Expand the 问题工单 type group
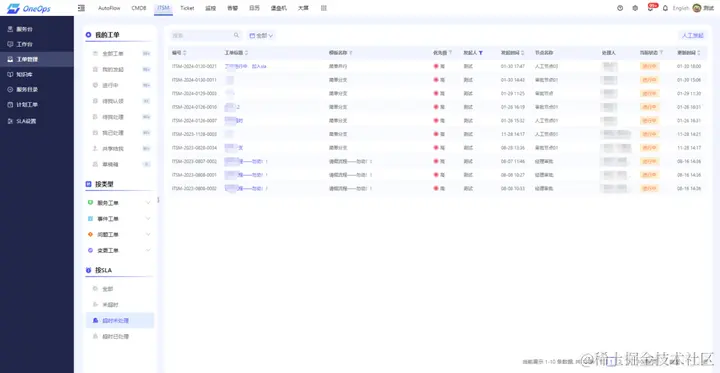 coord(148,234)
